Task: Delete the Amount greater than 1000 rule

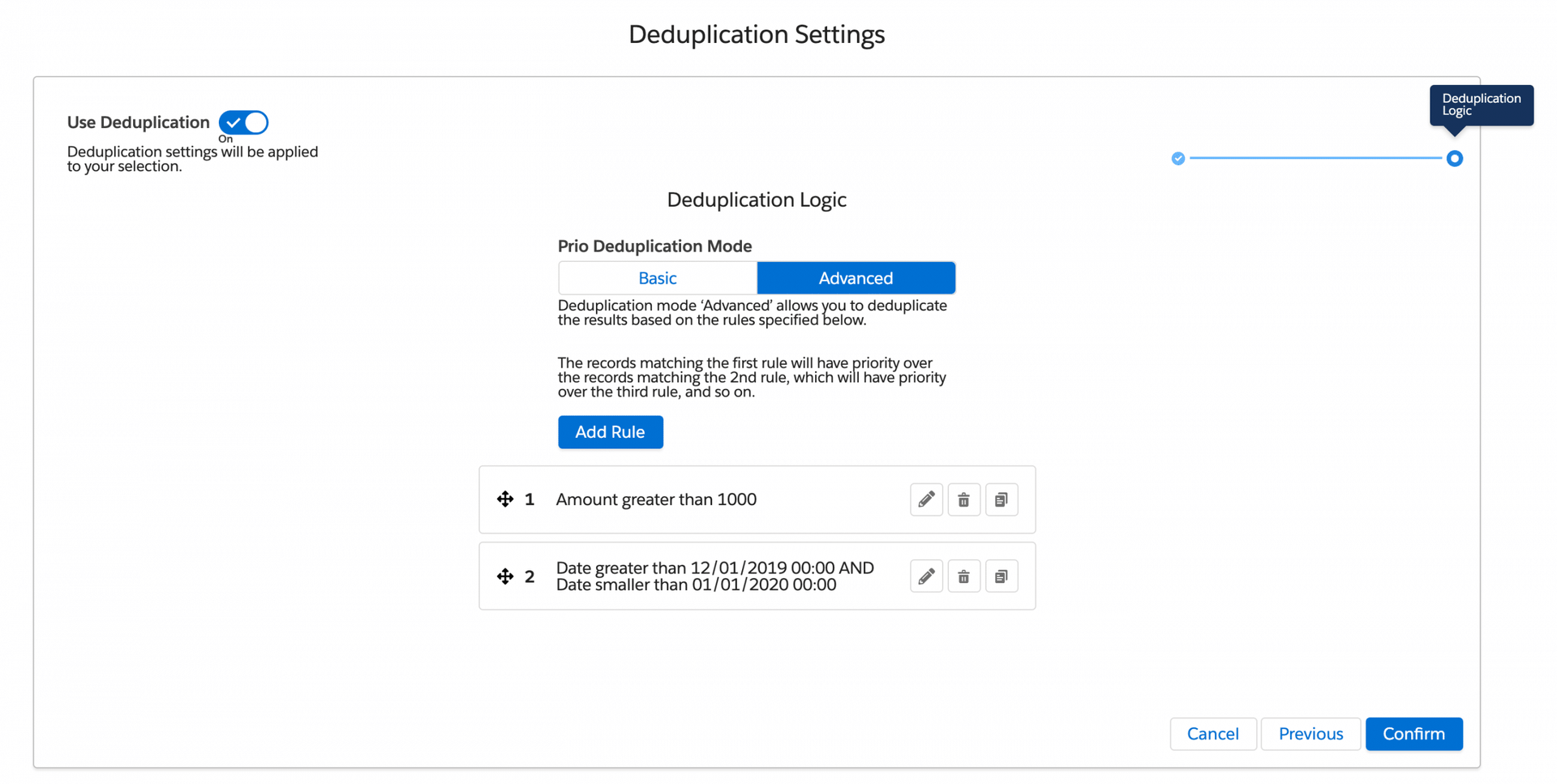Action: coord(963,499)
